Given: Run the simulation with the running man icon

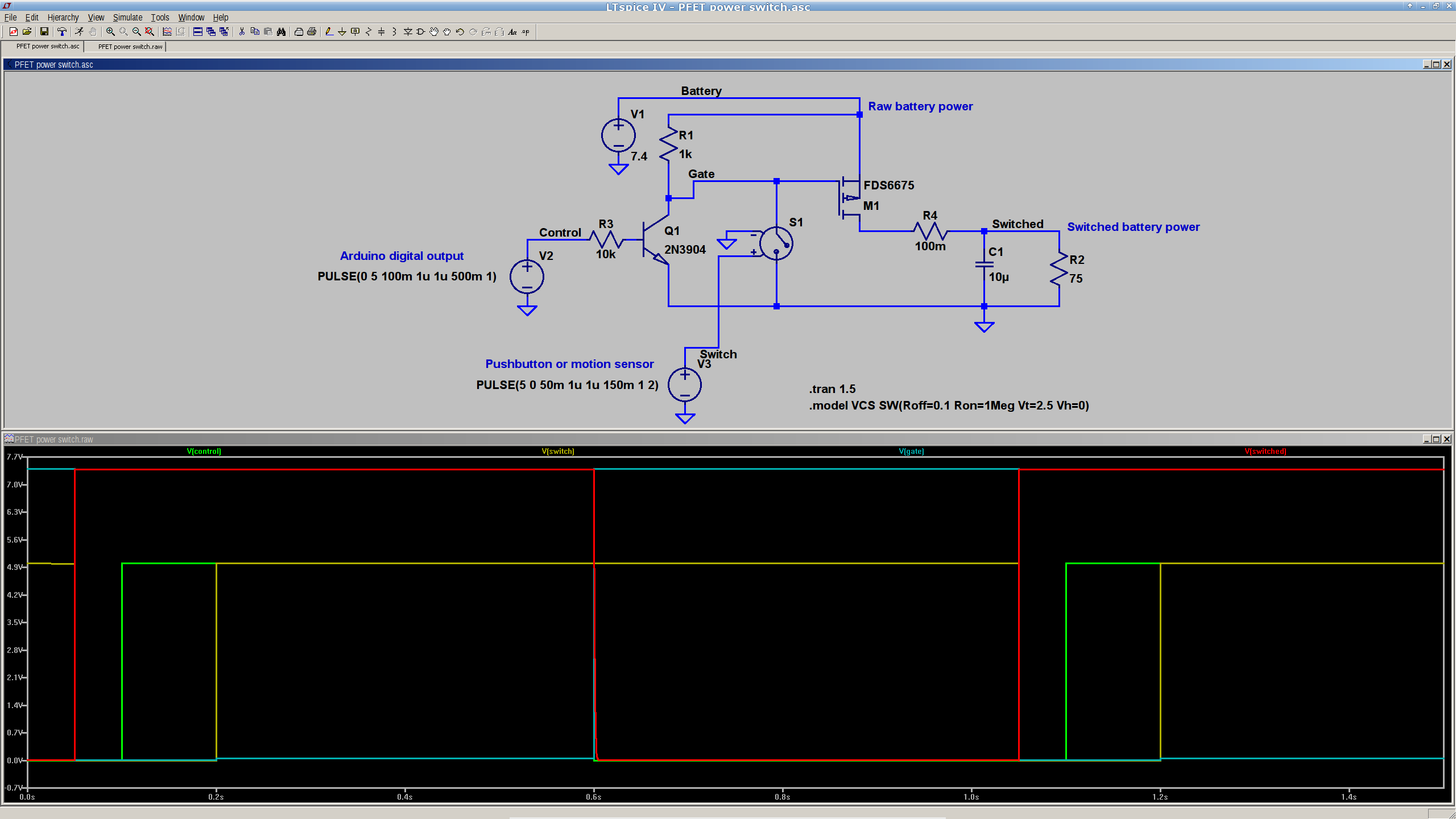Looking at the screenshot, I should pyautogui.click(x=79, y=32).
